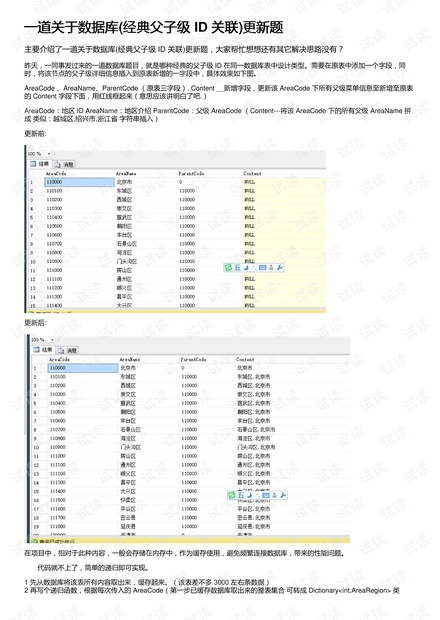Click AreaCode 111300 in the before-update grid
The width and height of the screenshot is (440, 620).
click(x=54, y=297)
